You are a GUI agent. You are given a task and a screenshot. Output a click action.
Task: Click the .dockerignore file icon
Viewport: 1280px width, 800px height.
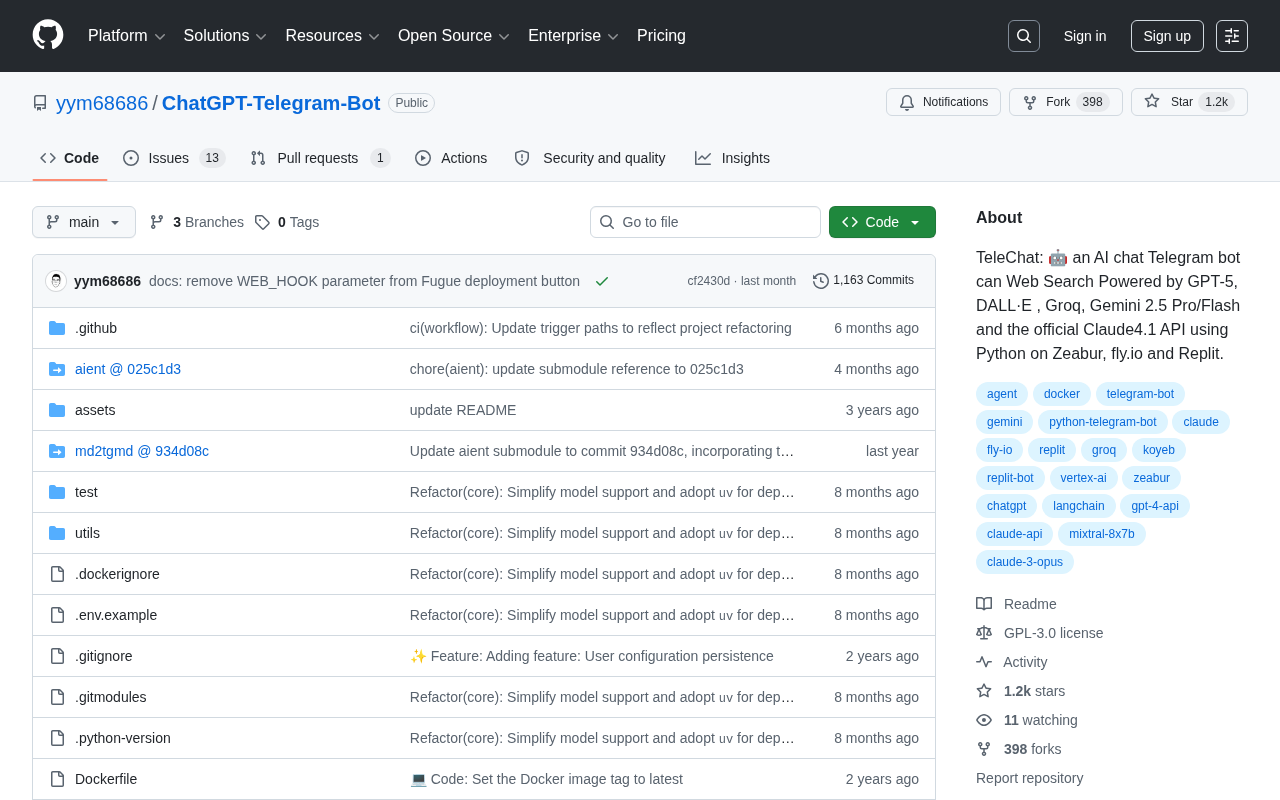pos(57,574)
